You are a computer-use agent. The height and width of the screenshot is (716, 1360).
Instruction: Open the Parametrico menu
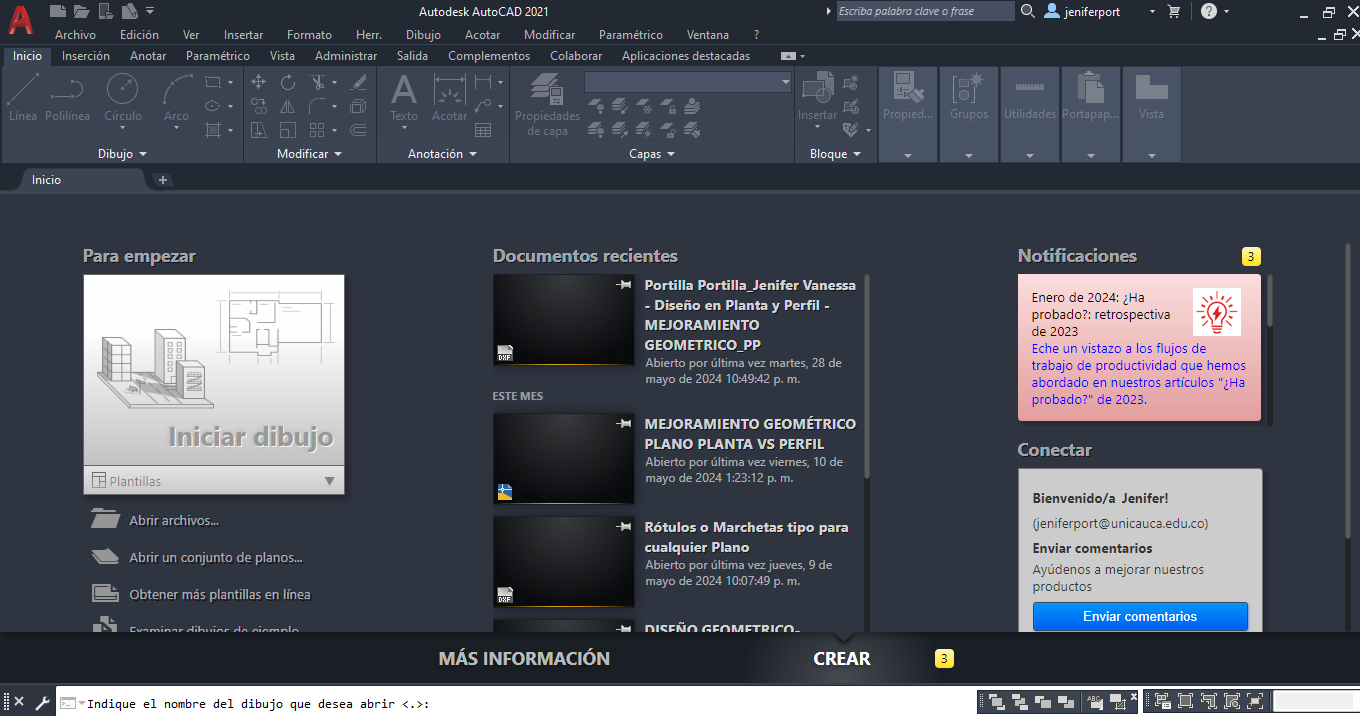click(x=630, y=34)
